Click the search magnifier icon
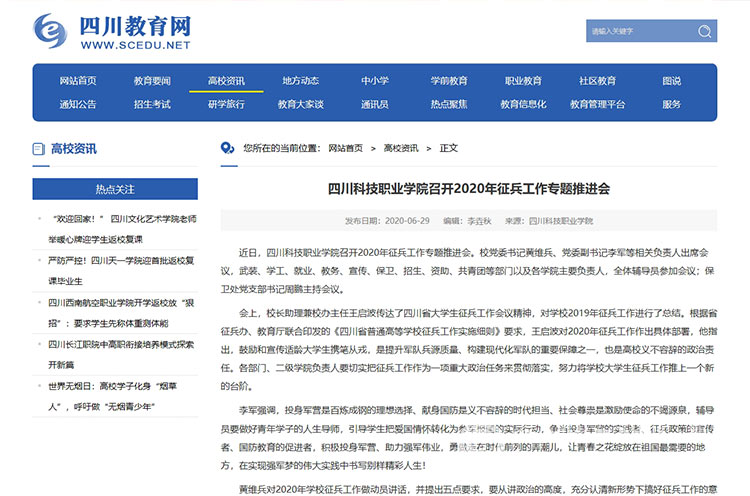The height and width of the screenshot is (496, 750). (704, 31)
